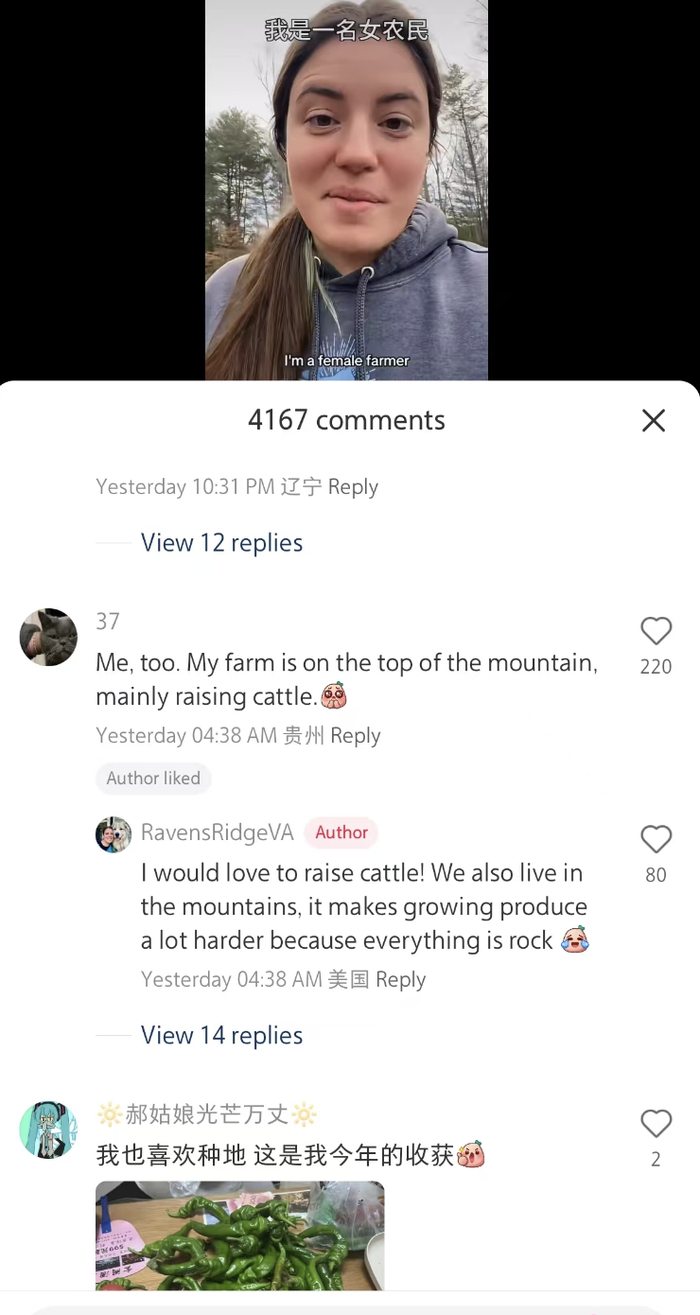Click the pink Author tag
Image resolution: width=700 pixels, height=1315 pixels.
[341, 833]
